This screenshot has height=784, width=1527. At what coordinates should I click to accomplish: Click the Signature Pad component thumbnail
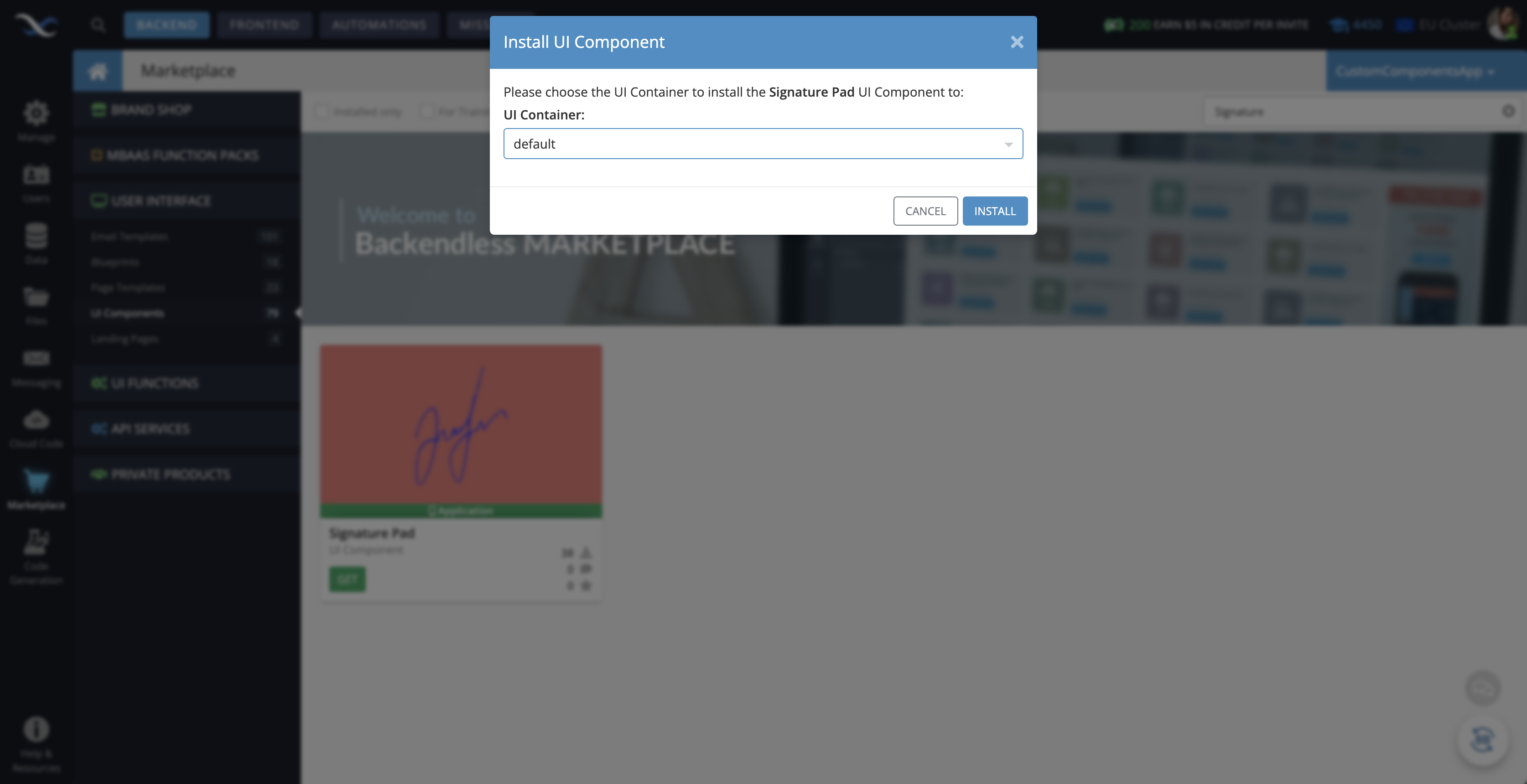[462, 430]
